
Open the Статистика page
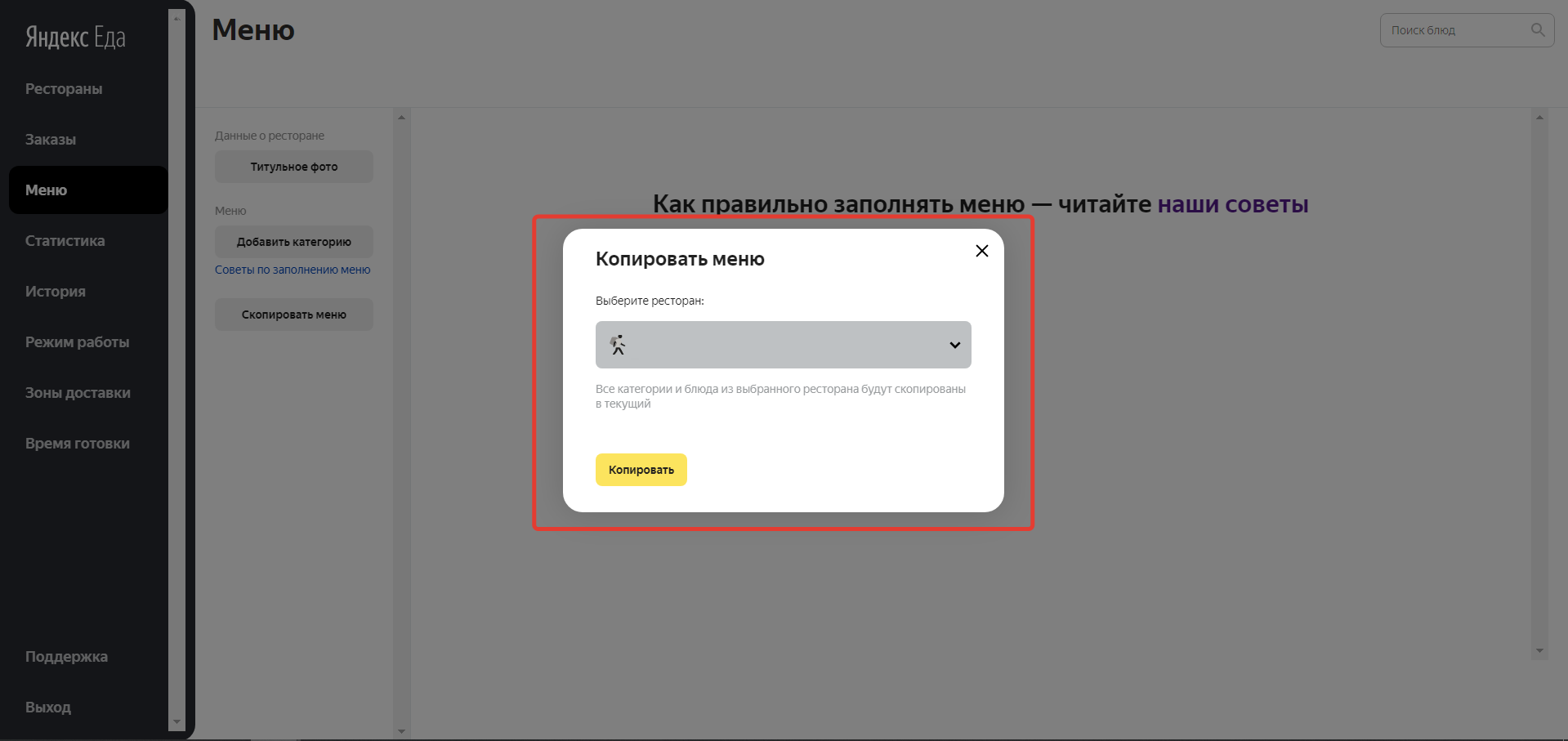coord(65,241)
